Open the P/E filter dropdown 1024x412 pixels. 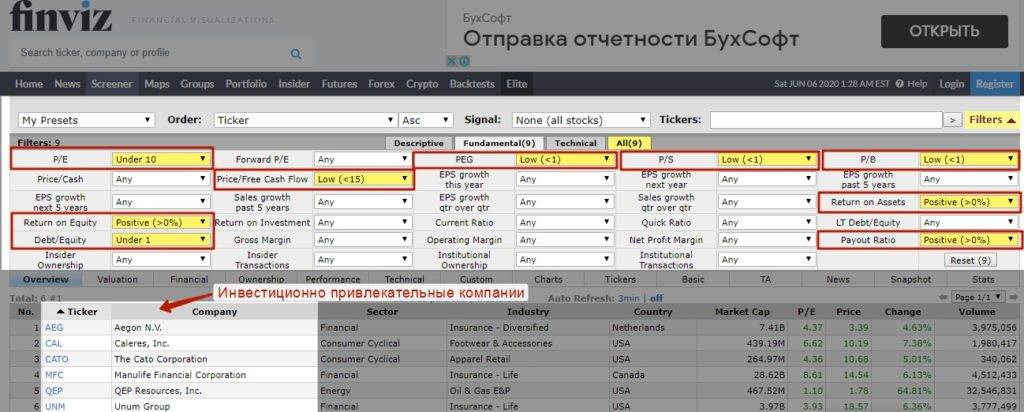tap(161, 159)
